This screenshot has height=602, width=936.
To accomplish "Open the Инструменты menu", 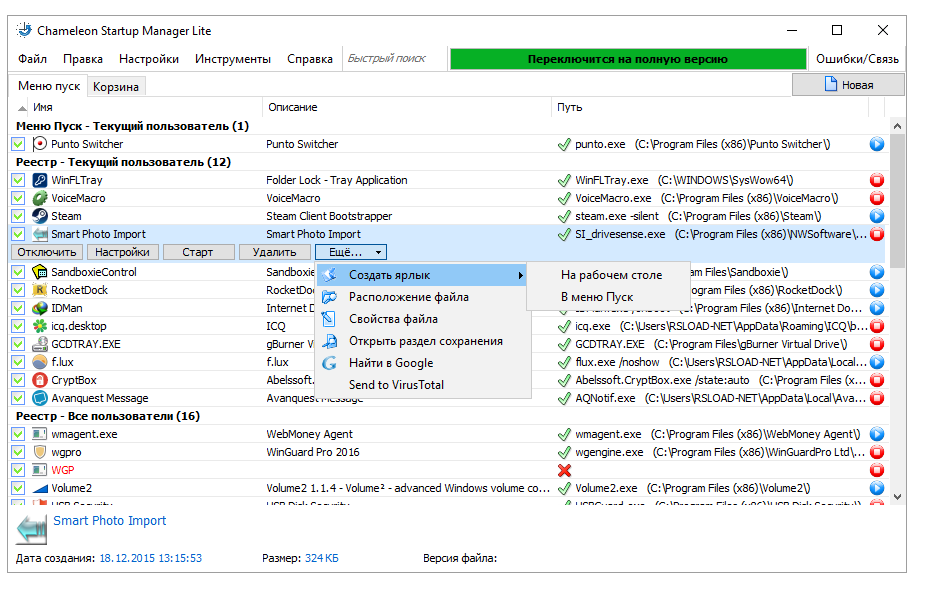I will (x=233, y=59).
